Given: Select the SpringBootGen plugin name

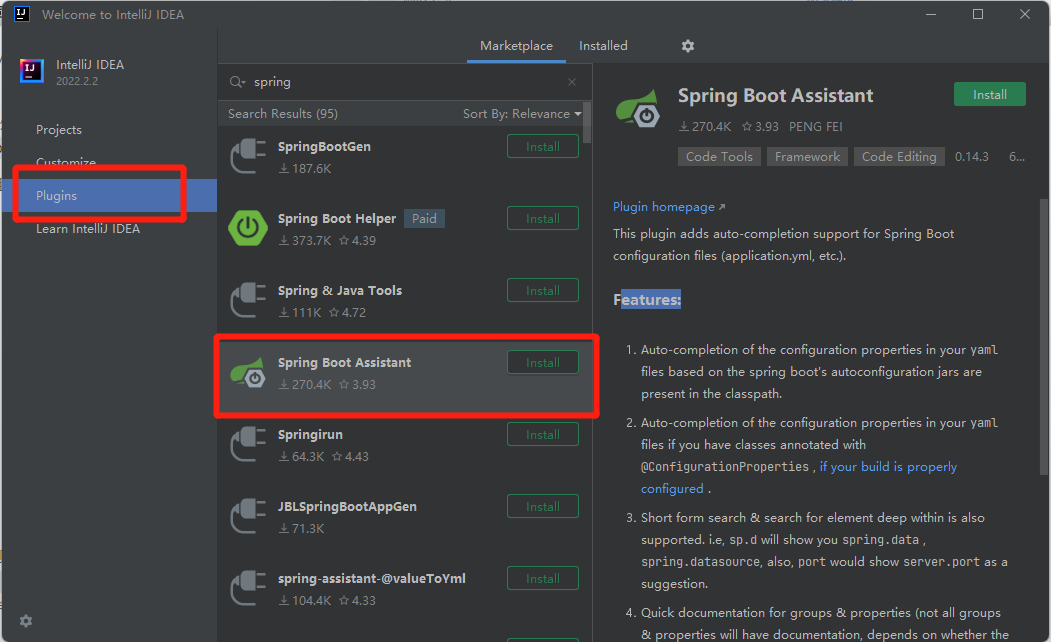Looking at the screenshot, I should [324, 147].
